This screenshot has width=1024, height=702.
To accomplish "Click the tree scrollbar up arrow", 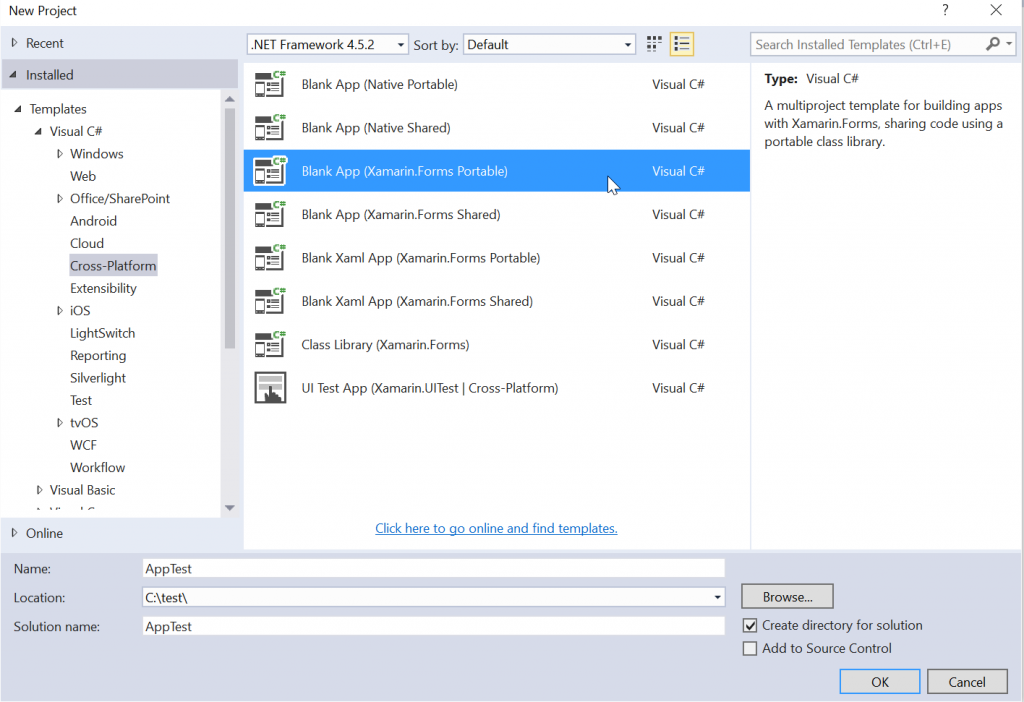I will click(229, 99).
